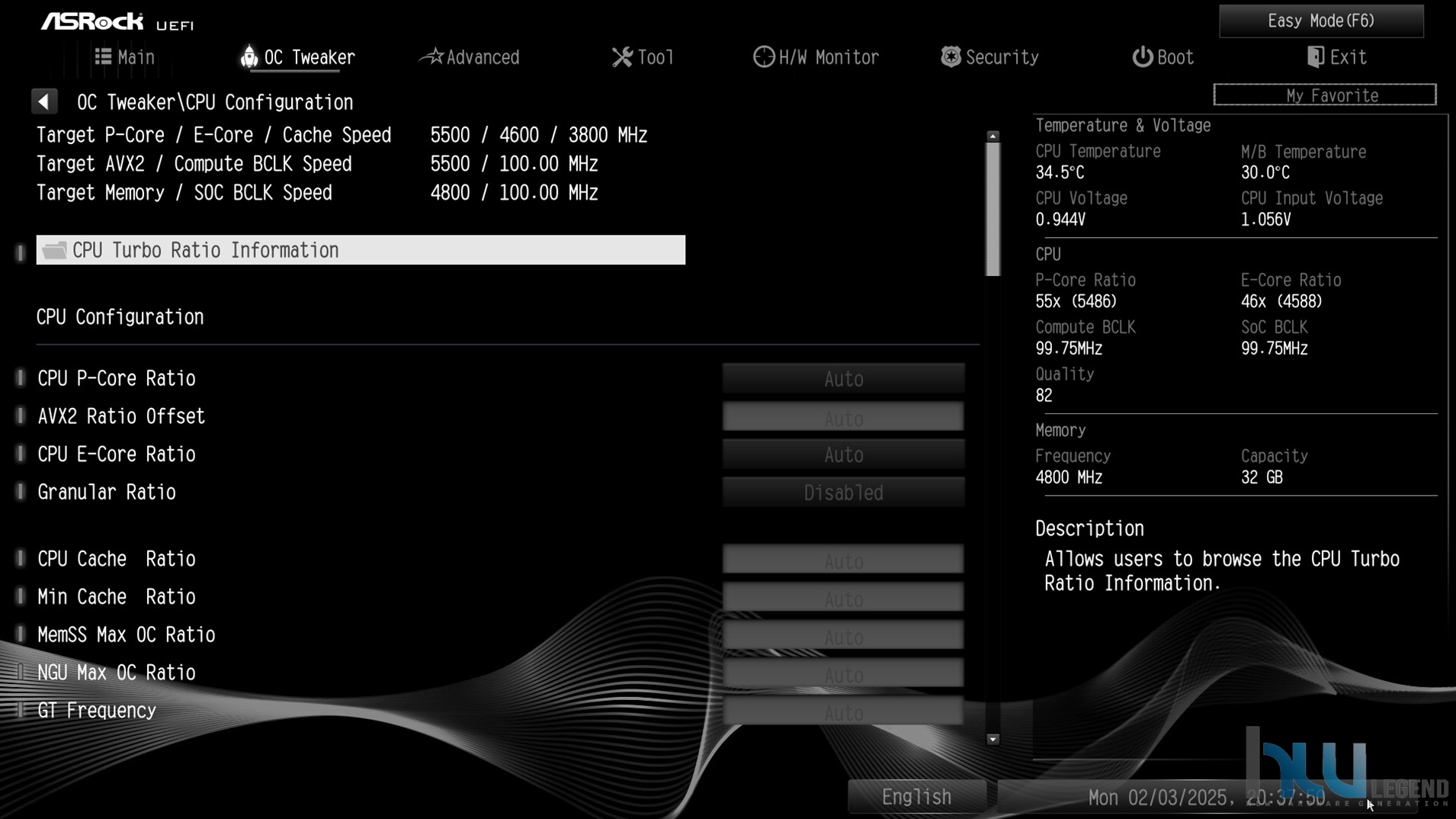Open My Favorite list

[1325, 95]
